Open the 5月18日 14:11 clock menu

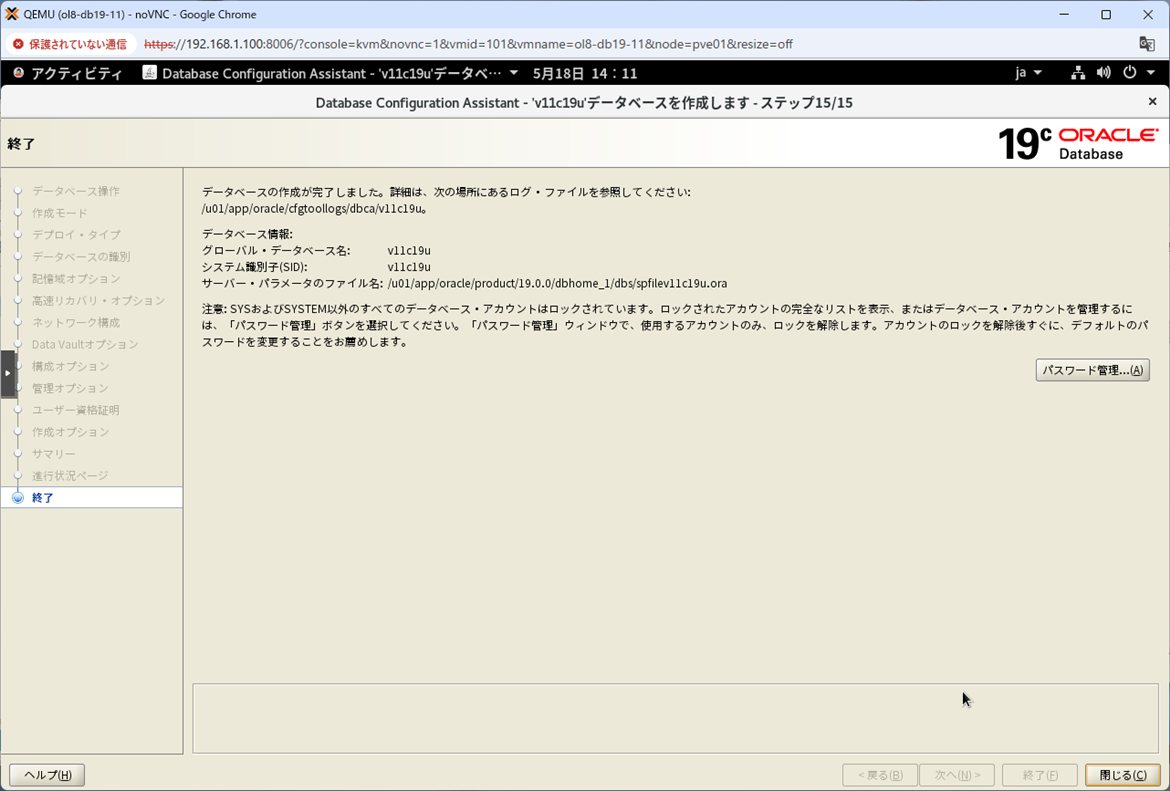coord(585,73)
